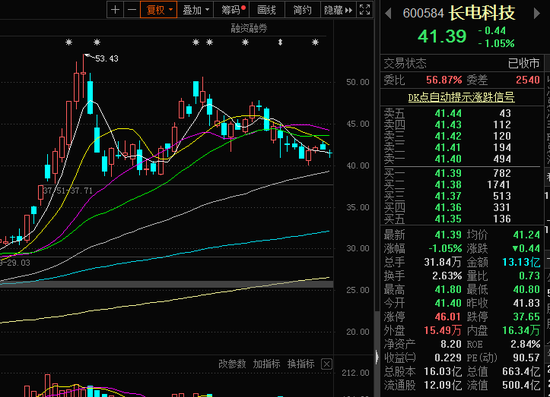Select 买一 price 41.39

[x=448, y=173]
